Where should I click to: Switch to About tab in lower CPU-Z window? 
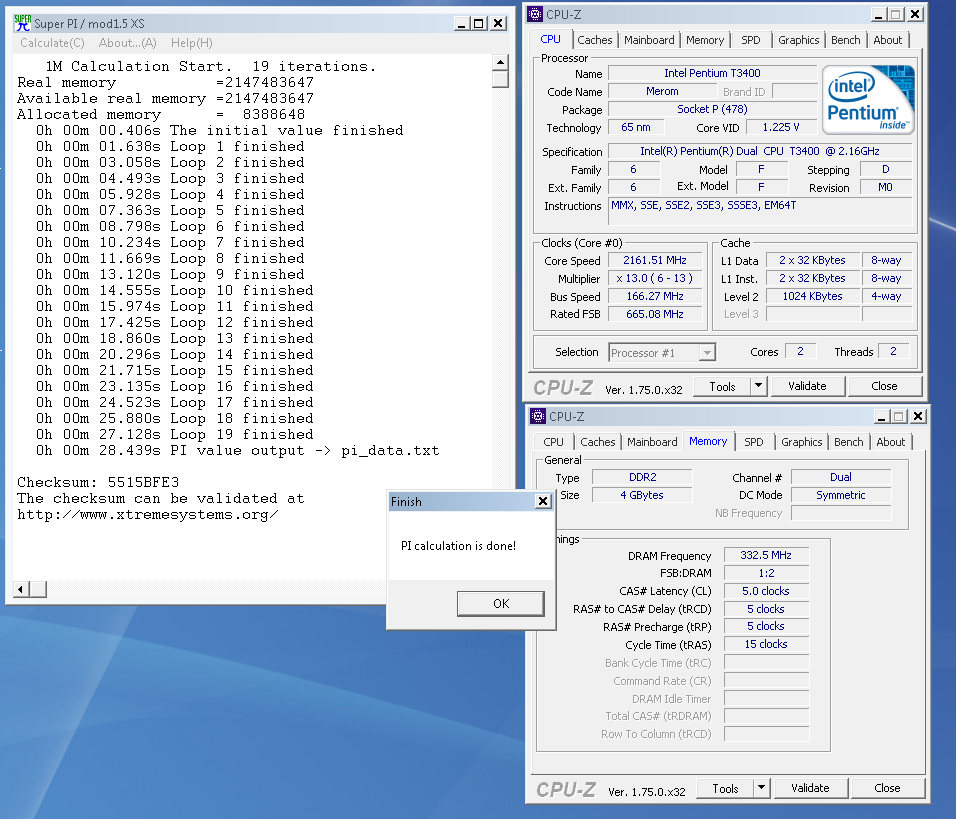[x=890, y=442]
